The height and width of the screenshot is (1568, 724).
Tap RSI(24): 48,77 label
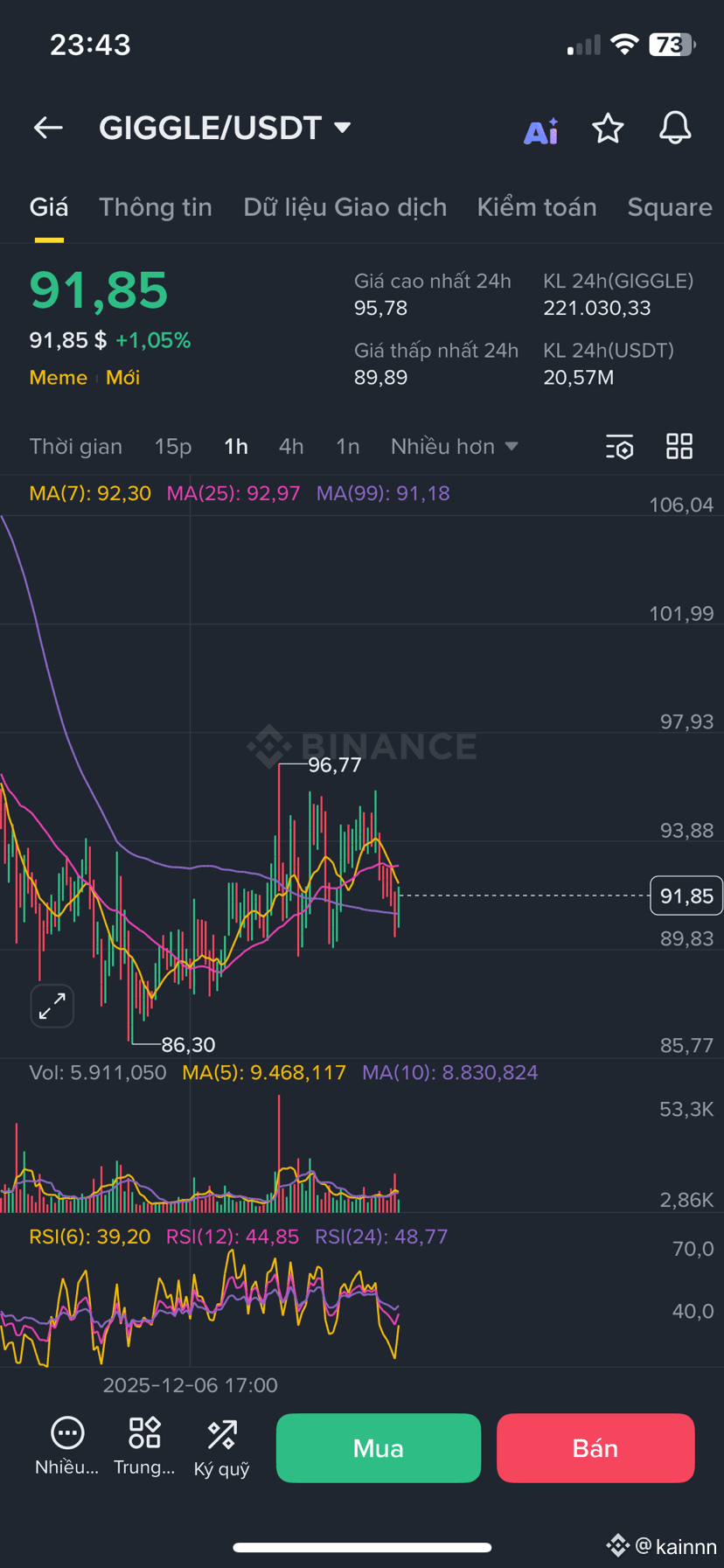381,1237
